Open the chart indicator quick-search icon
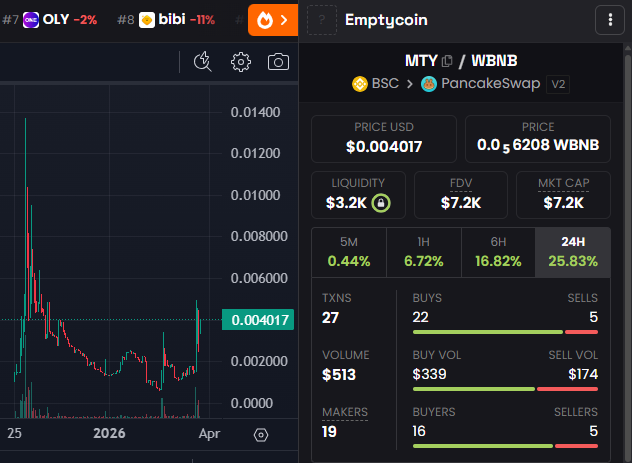This screenshot has width=632, height=463. pos(202,62)
